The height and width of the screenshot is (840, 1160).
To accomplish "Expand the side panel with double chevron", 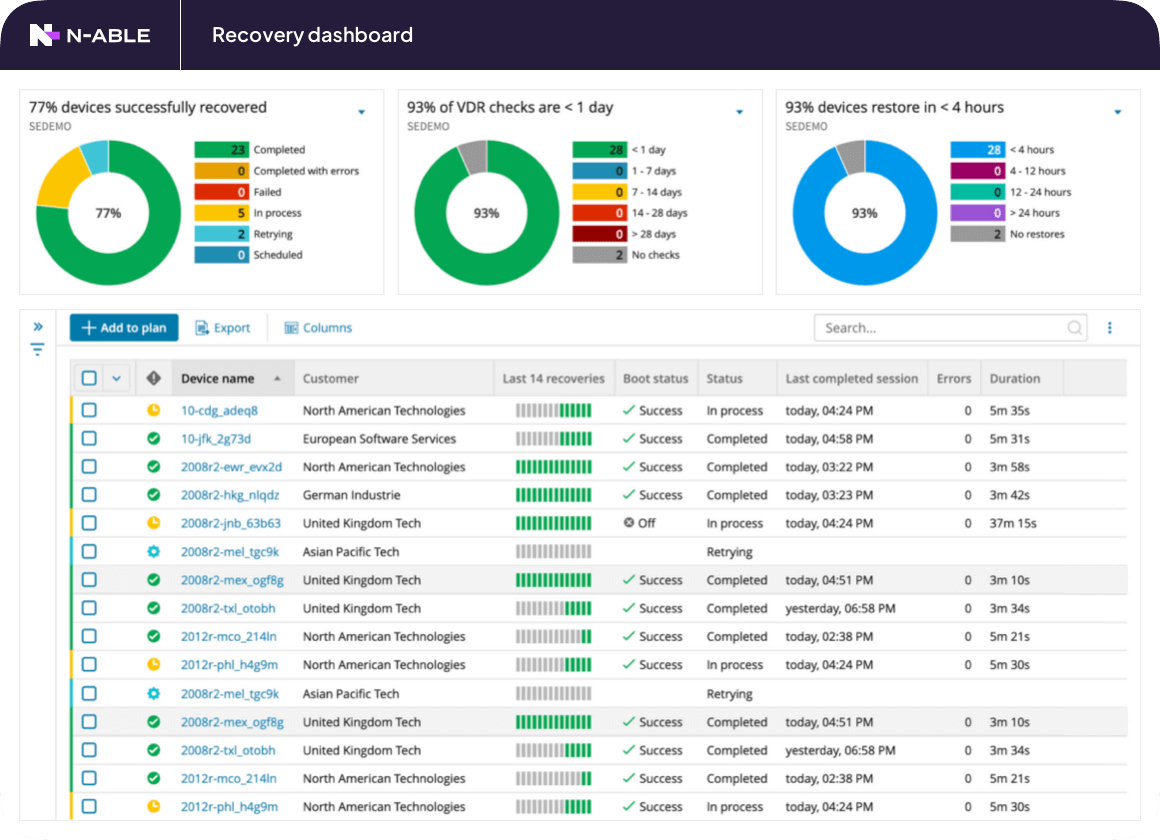I will point(38,326).
